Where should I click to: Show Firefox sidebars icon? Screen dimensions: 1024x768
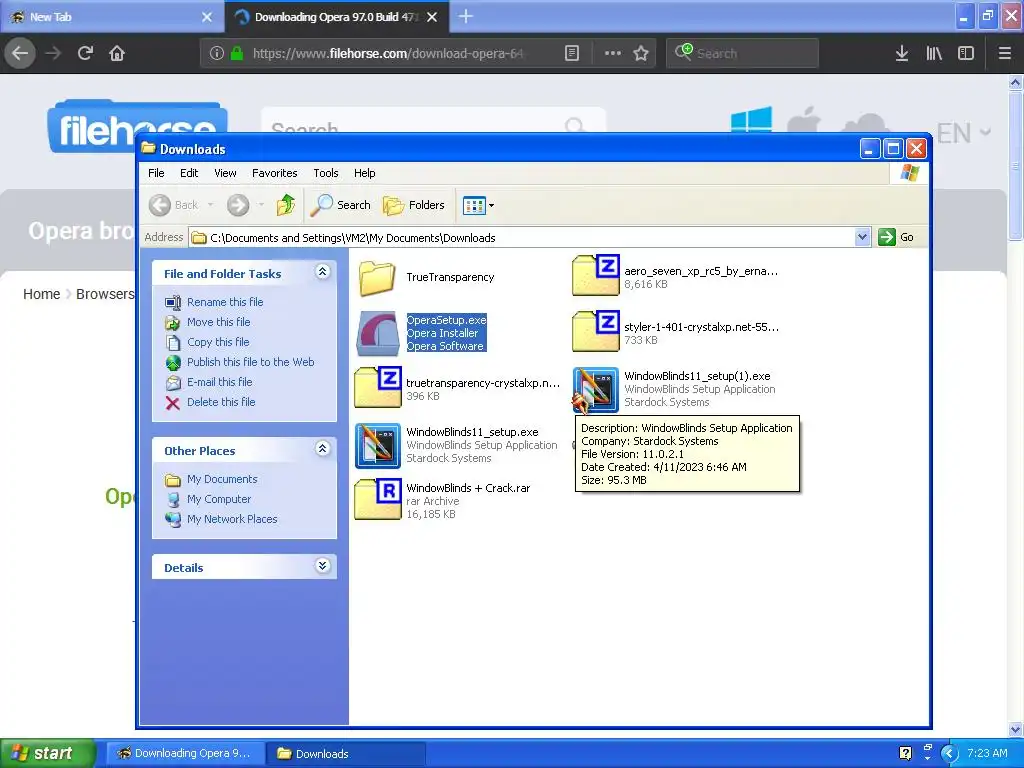click(x=966, y=53)
